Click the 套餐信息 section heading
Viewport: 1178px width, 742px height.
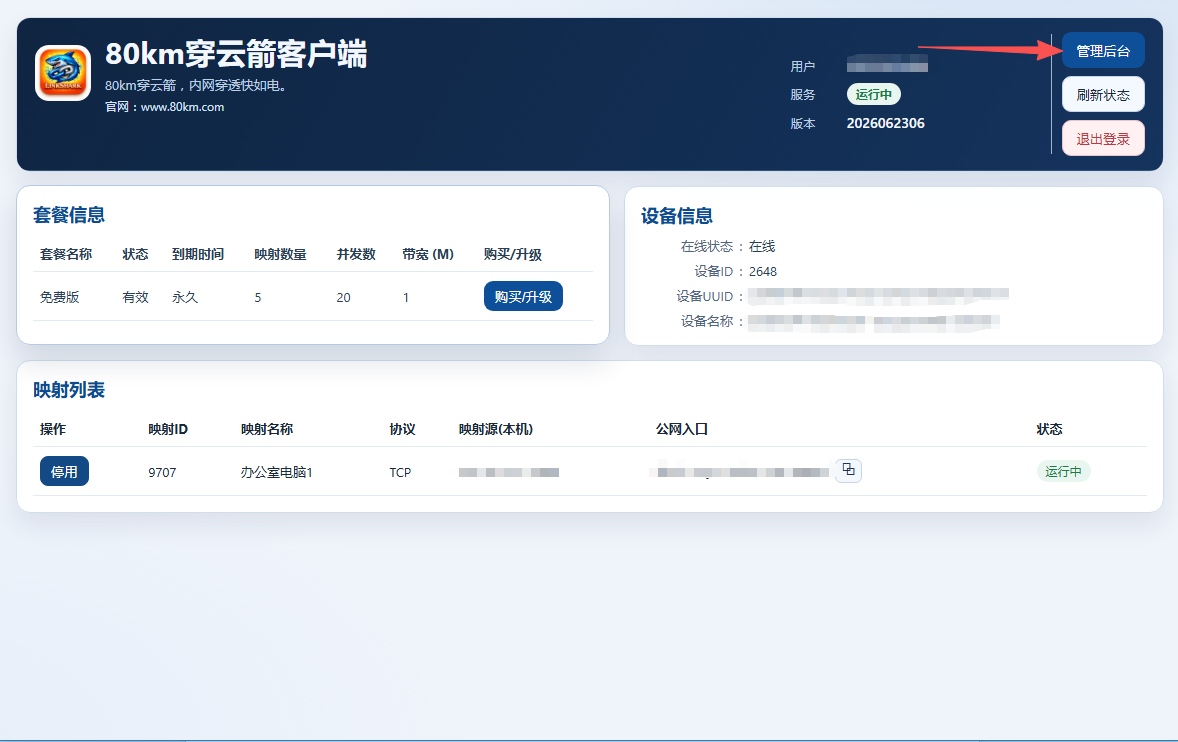click(69, 215)
